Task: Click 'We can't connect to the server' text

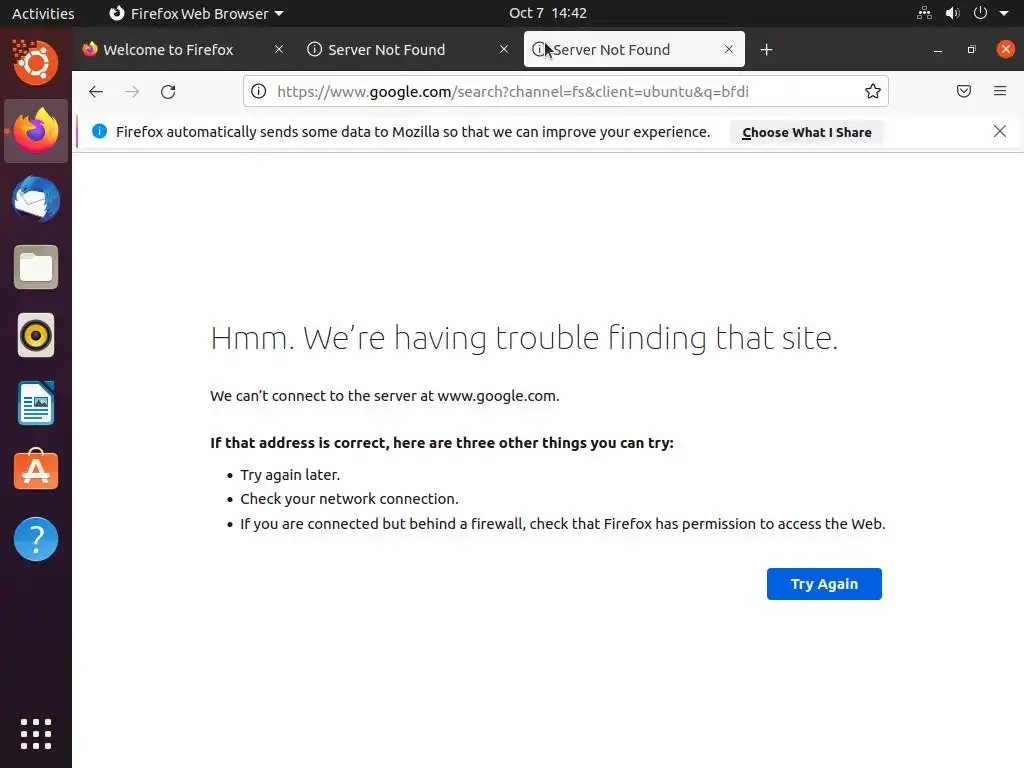Action: tap(385, 396)
